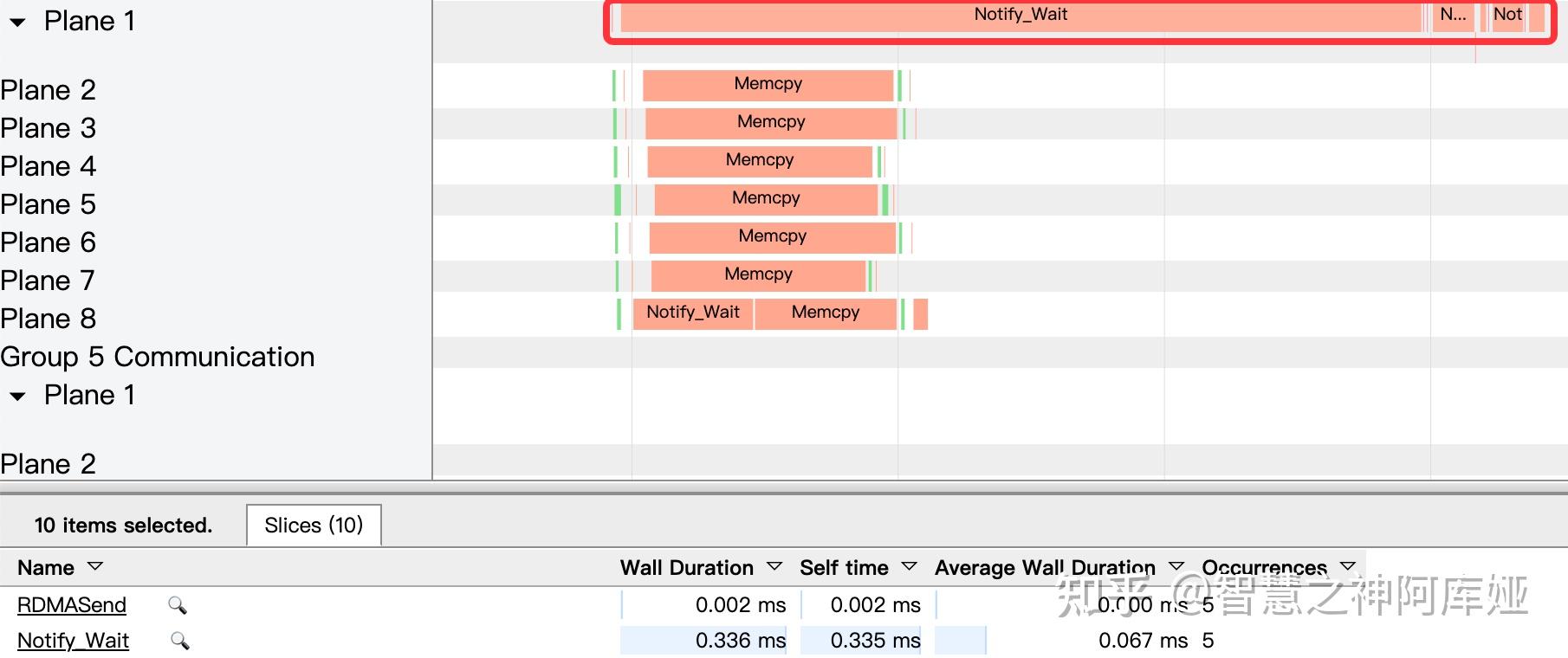1568x658 pixels.
Task: Select the Notify_Wait slice in Plane 8 track
Action: [x=693, y=313]
